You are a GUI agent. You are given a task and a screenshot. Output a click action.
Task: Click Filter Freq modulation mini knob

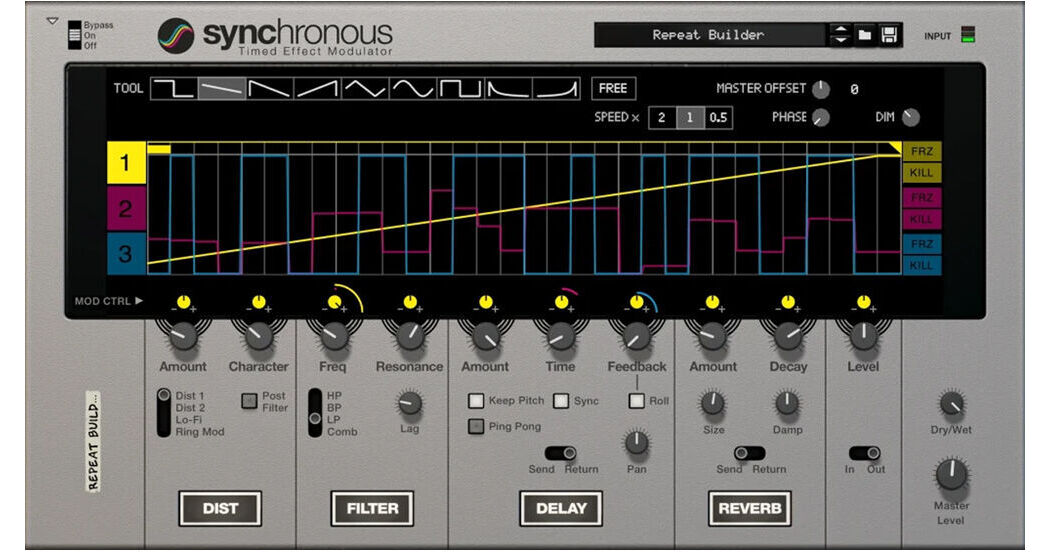point(334,302)
